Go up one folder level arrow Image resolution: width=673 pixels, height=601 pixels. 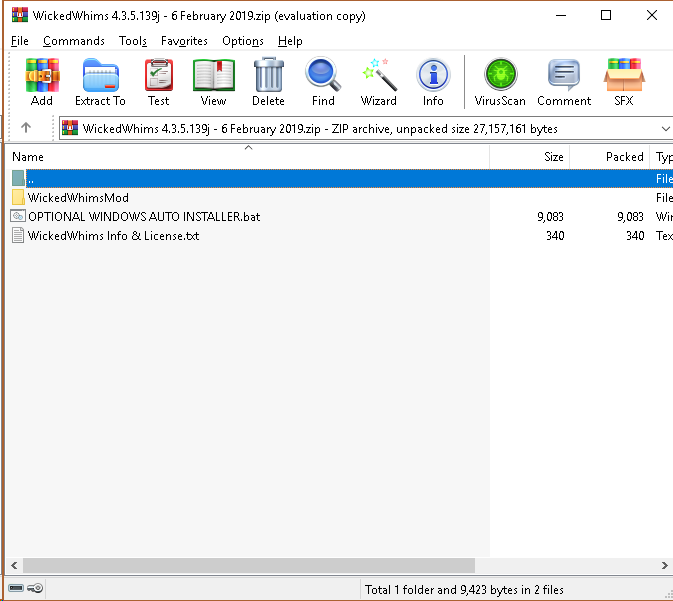pyautogui.click(x=26, y=127)
